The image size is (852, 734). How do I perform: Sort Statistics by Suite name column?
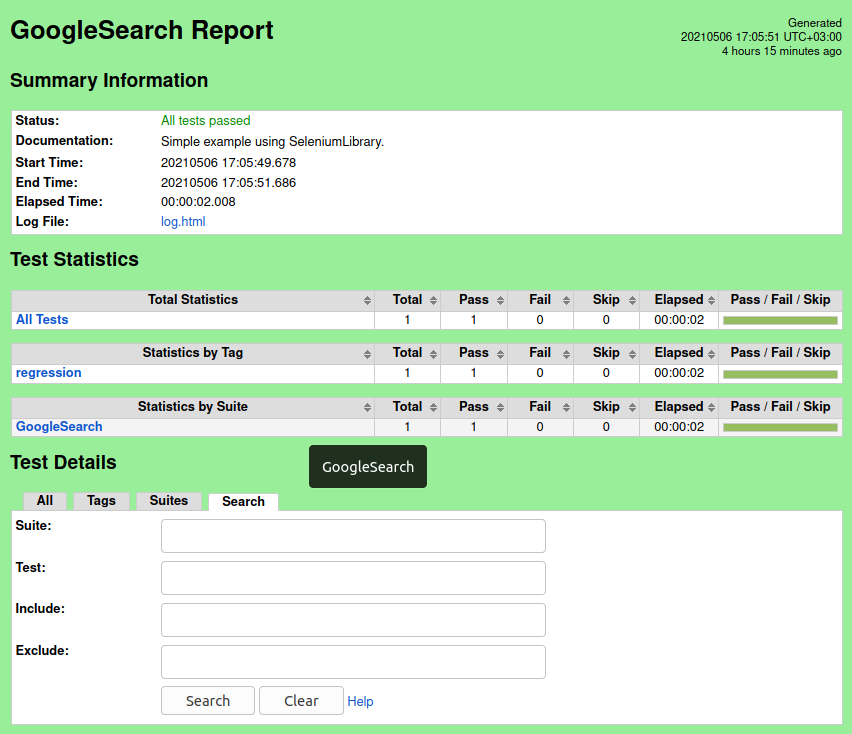coord(193,407)
